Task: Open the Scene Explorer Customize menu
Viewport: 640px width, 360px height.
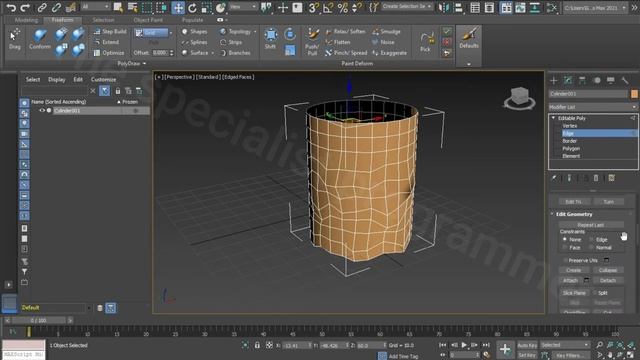Action: [103, 80]
